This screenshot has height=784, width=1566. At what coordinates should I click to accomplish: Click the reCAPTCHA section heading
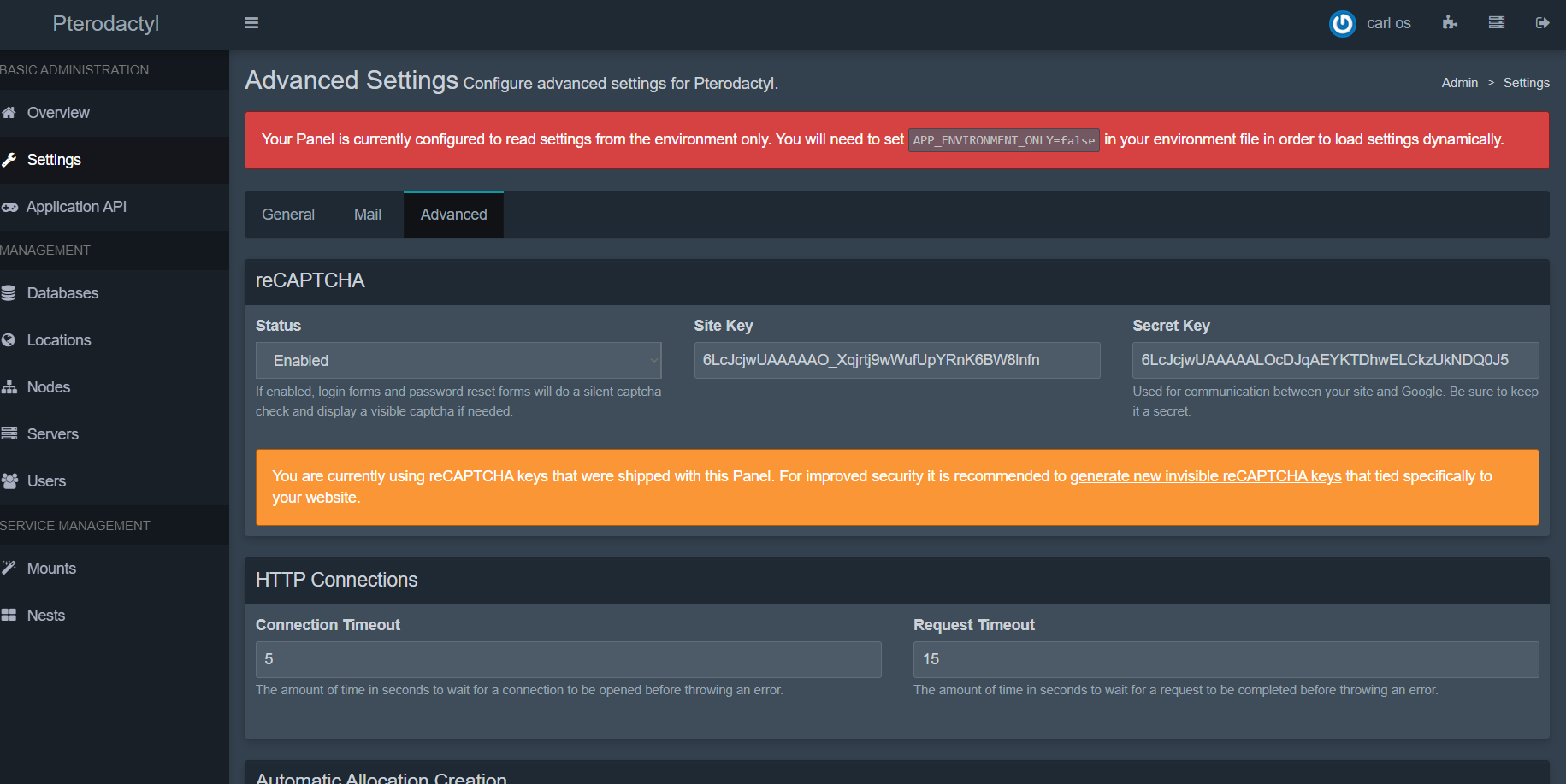(x=310, y=280)
